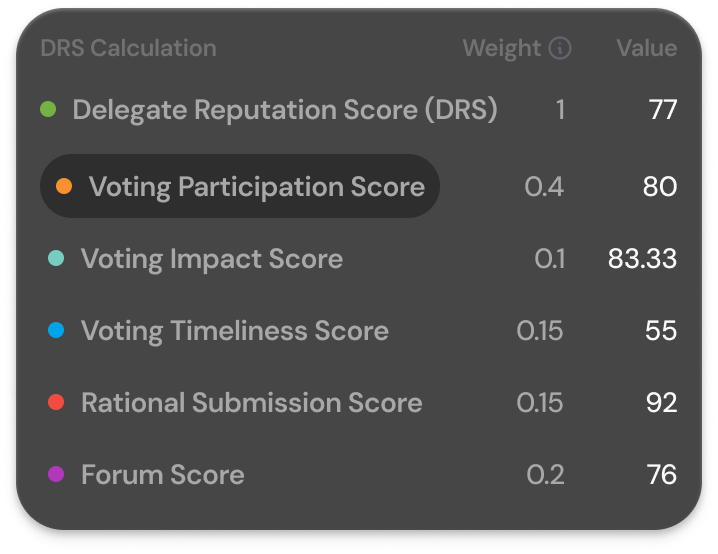Click the orange Voting Participation dot

[x=64, y=187]
